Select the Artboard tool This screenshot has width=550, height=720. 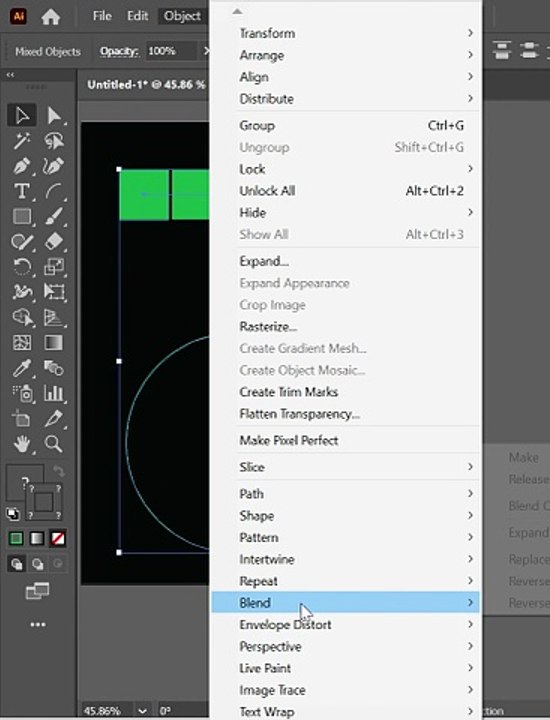(22, 418)
